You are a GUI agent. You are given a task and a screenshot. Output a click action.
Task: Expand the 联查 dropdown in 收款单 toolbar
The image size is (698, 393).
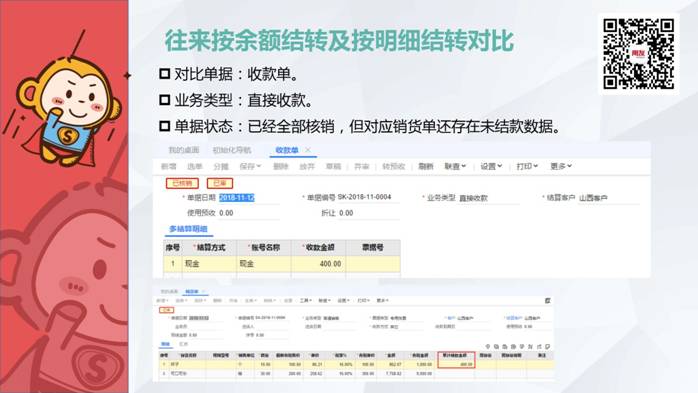coord(455,166)
